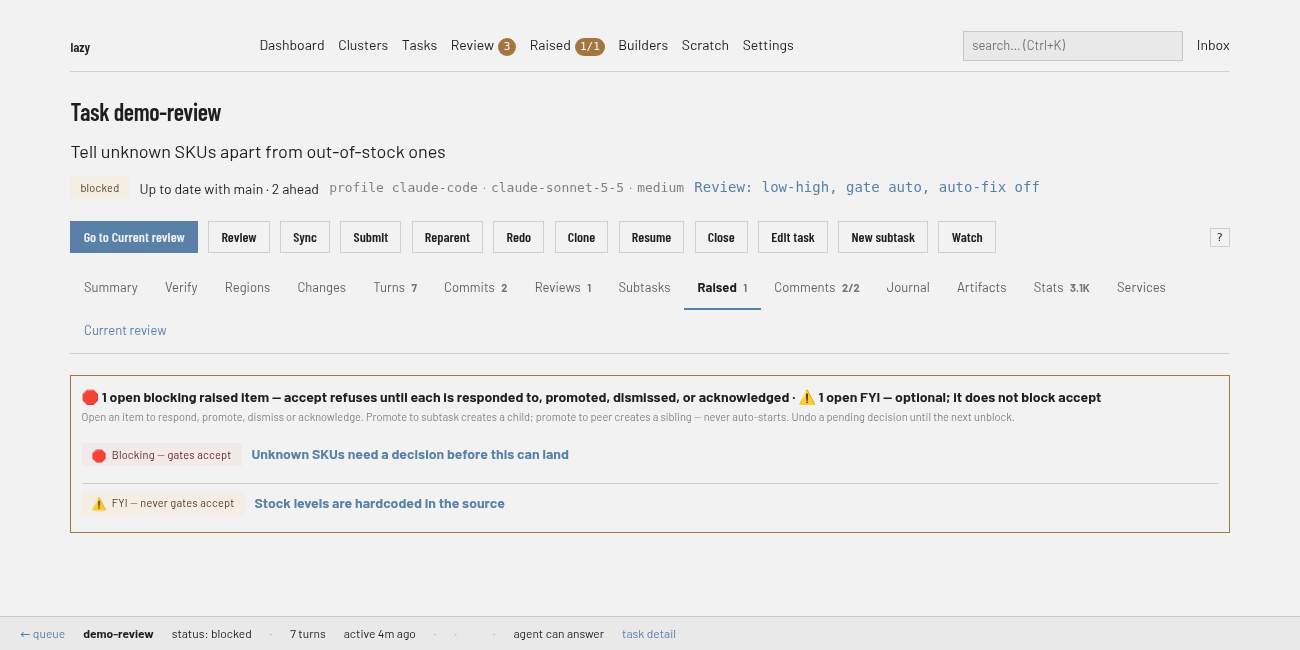Open the Builders nav item
This screenshot has width=1300, height=650.
(643, 45)
